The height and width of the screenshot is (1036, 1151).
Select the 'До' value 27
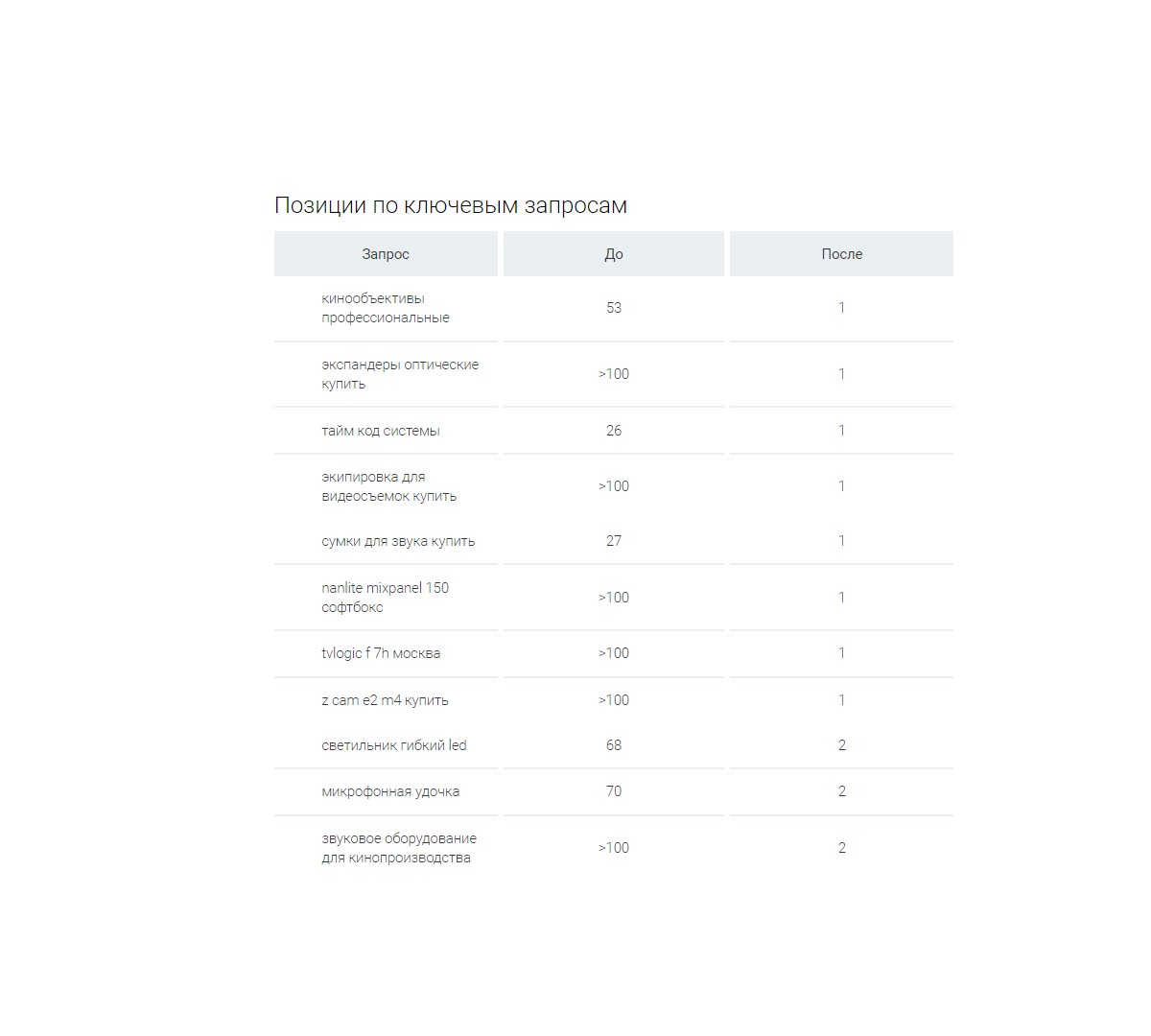pos(614,541)
